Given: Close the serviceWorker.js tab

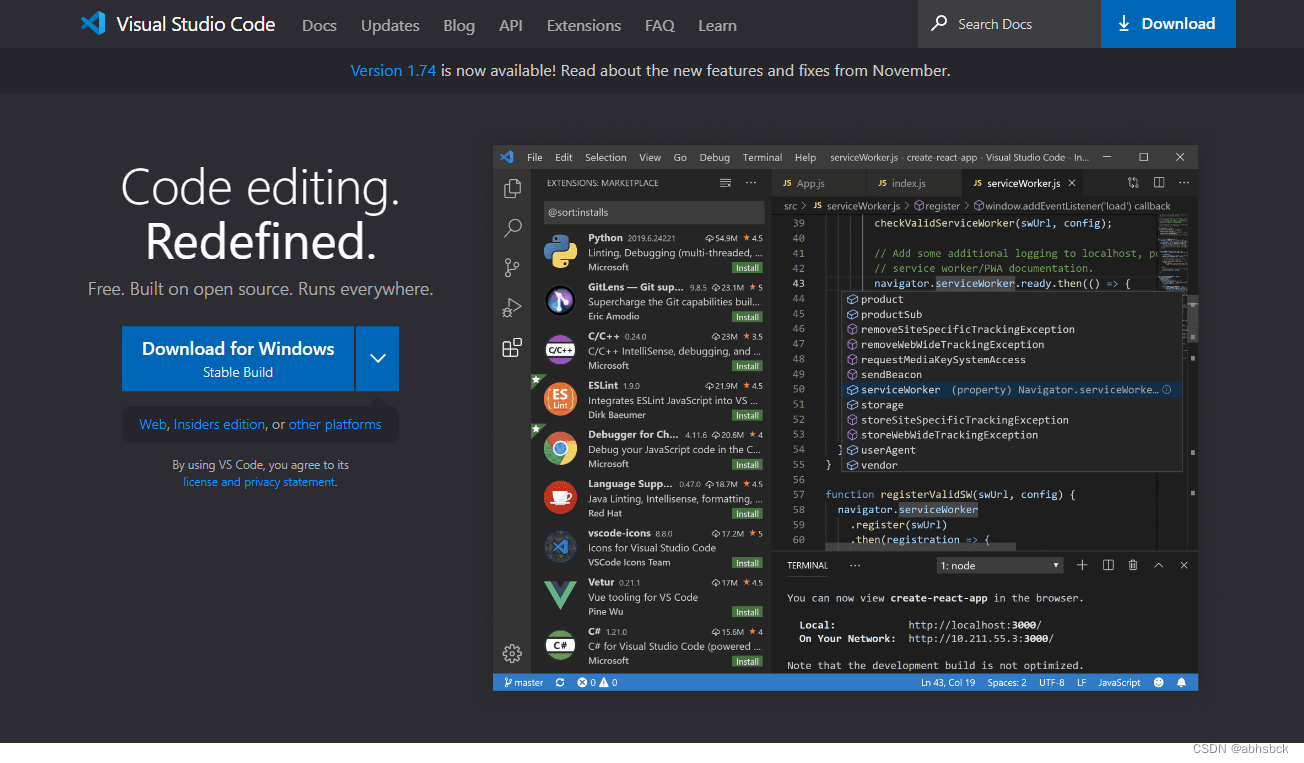Looking at the screenshot, I should pyautogui.click(x=1072, y=183).
